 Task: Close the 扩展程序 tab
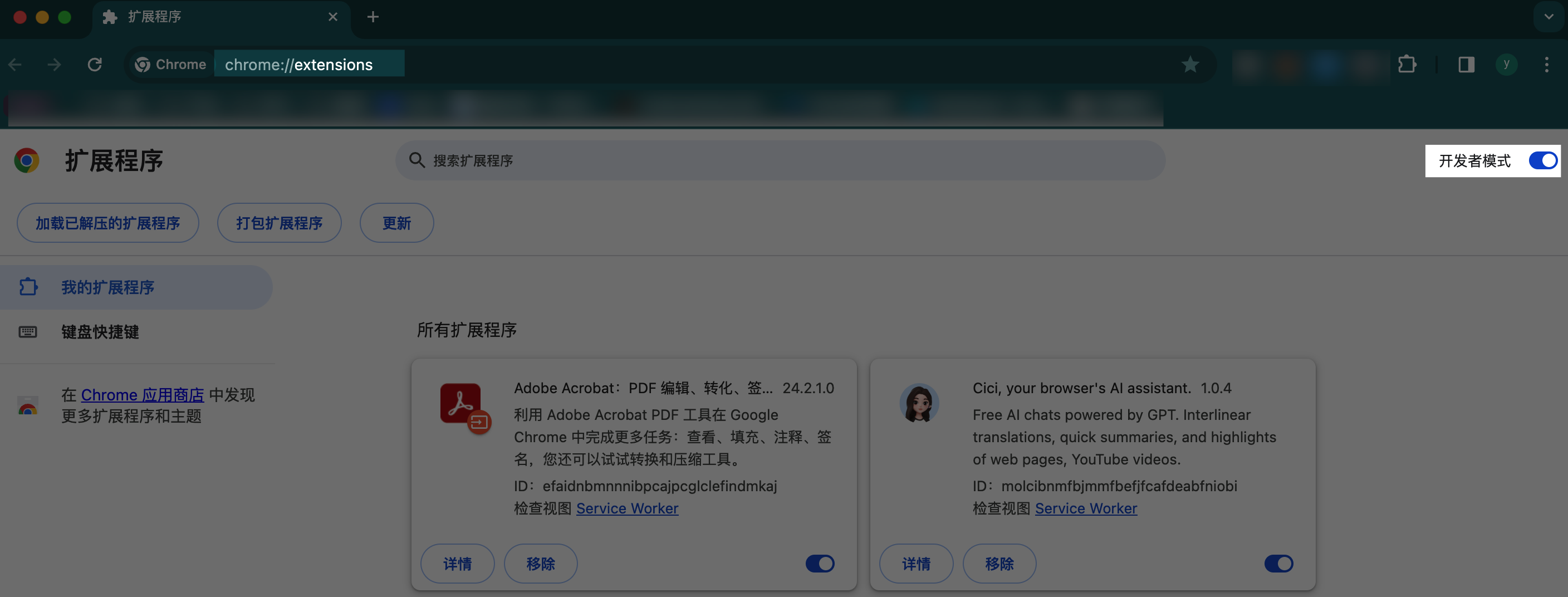pyautogui.click(x=333, y=17)
